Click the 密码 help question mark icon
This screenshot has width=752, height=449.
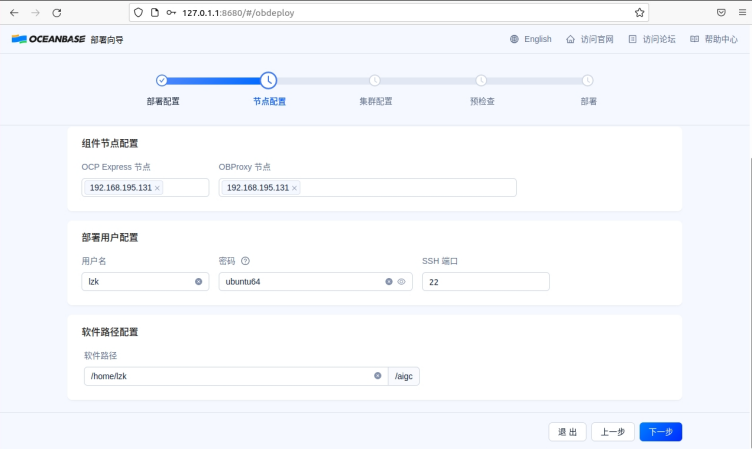pyautogui.click(x=246, y=261)
